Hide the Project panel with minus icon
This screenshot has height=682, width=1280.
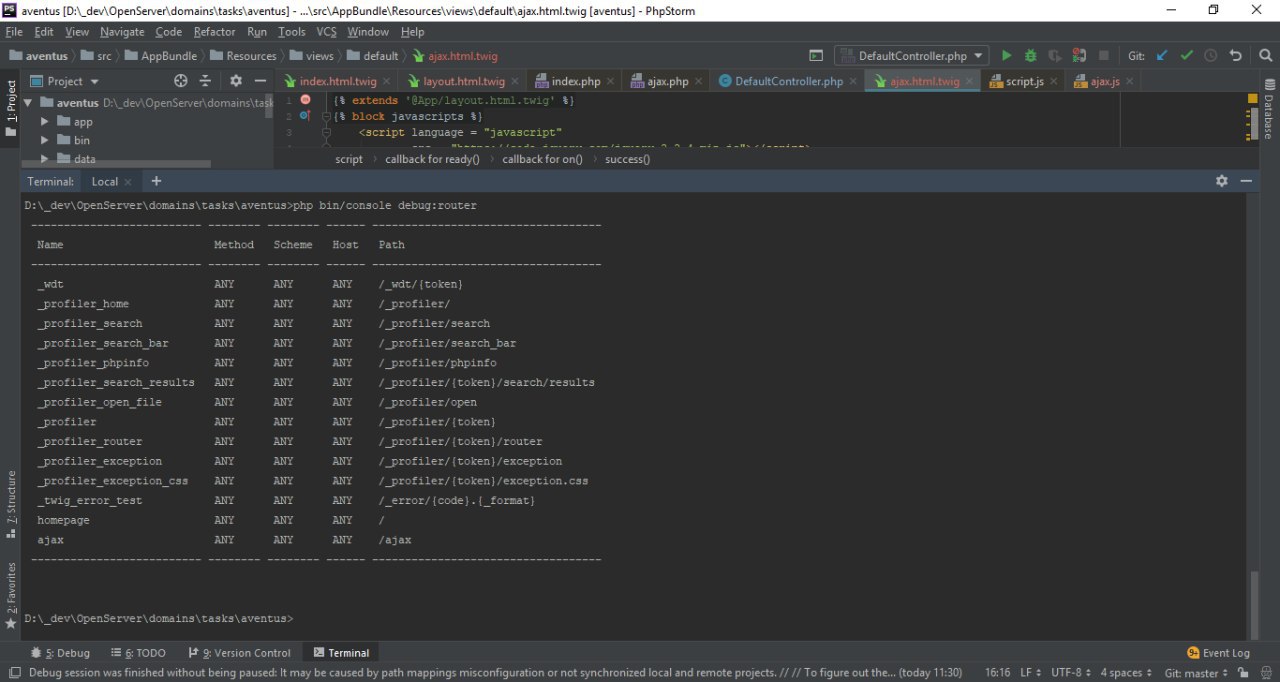coord(260,81)
